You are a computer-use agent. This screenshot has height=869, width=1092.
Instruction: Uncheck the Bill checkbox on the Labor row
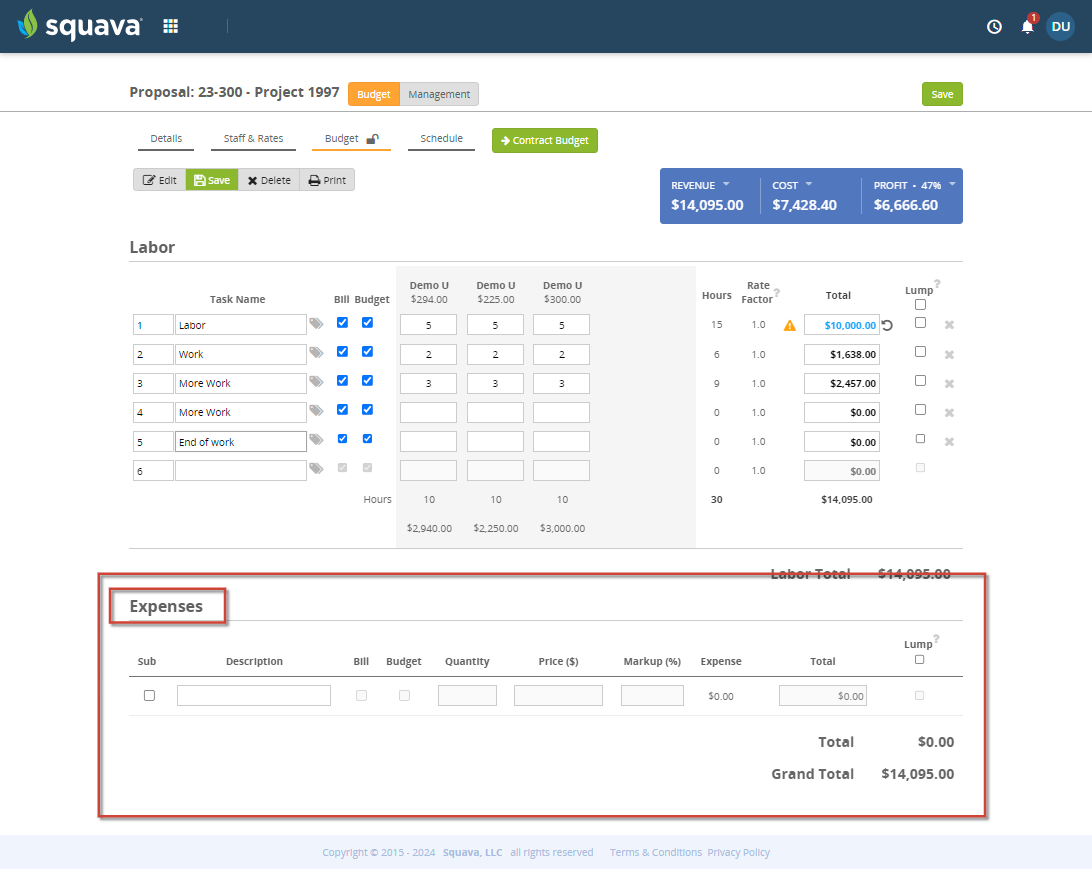click(x=342, y=324)
